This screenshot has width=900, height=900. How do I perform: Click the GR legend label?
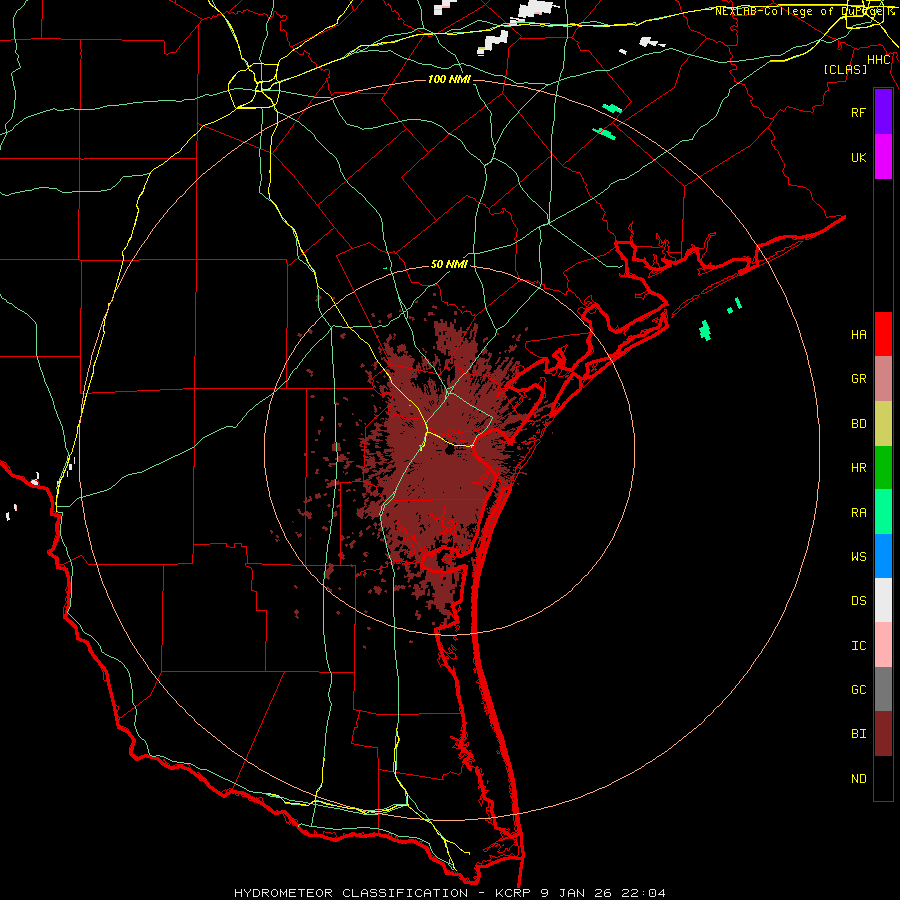coord(858,379)
